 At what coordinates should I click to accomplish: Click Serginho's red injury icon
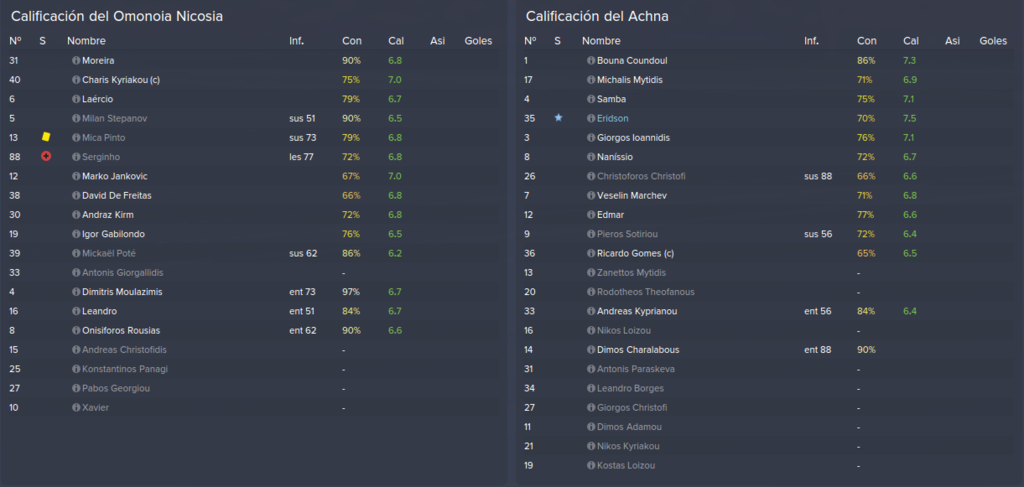[46, 157]
